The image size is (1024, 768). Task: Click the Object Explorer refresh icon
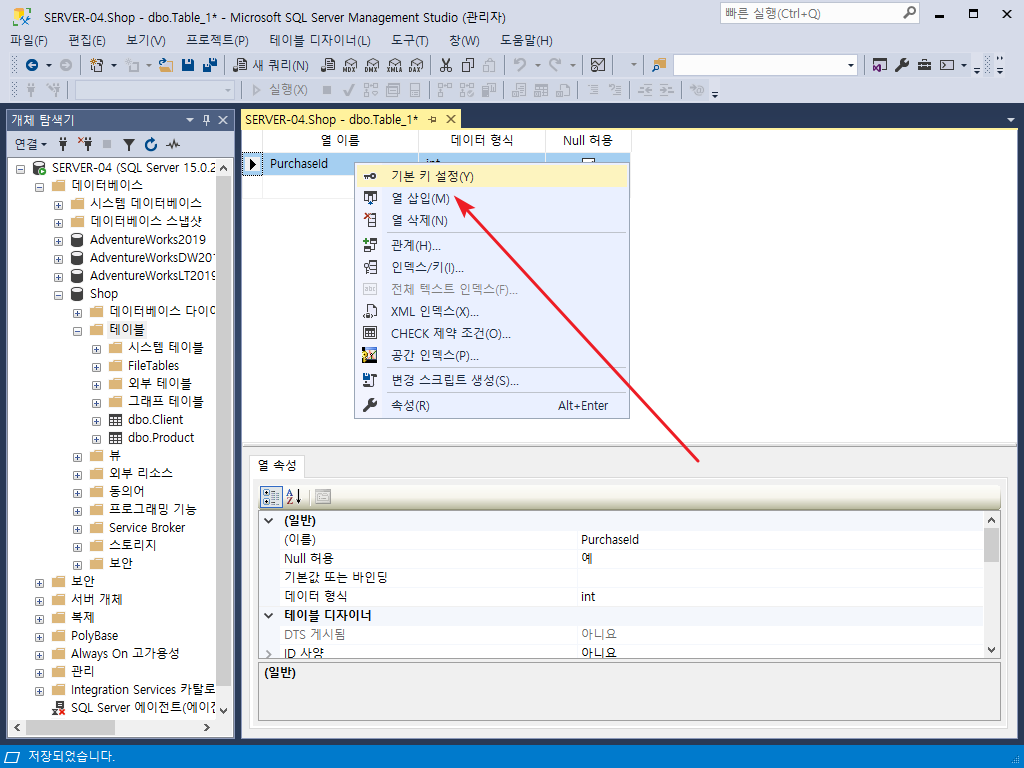(151, 144)
